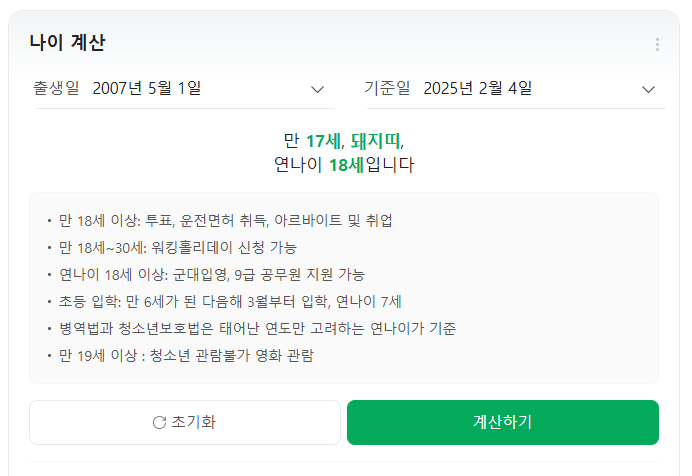Click the 병역법과 청소년보호법 info line
Image resolution: width=692 pixels, height=476 pixels.
[257, 329]
